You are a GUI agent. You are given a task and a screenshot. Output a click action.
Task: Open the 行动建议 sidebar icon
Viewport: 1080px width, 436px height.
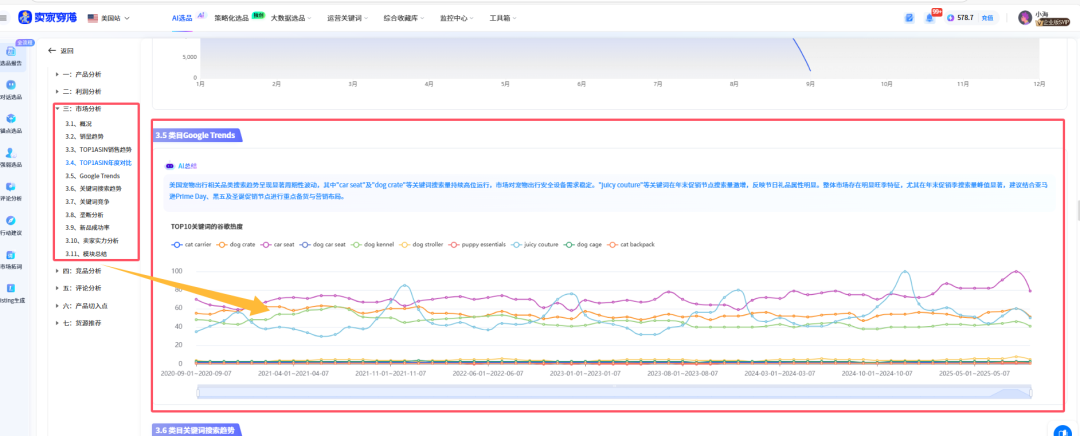[x=11, y=220]
